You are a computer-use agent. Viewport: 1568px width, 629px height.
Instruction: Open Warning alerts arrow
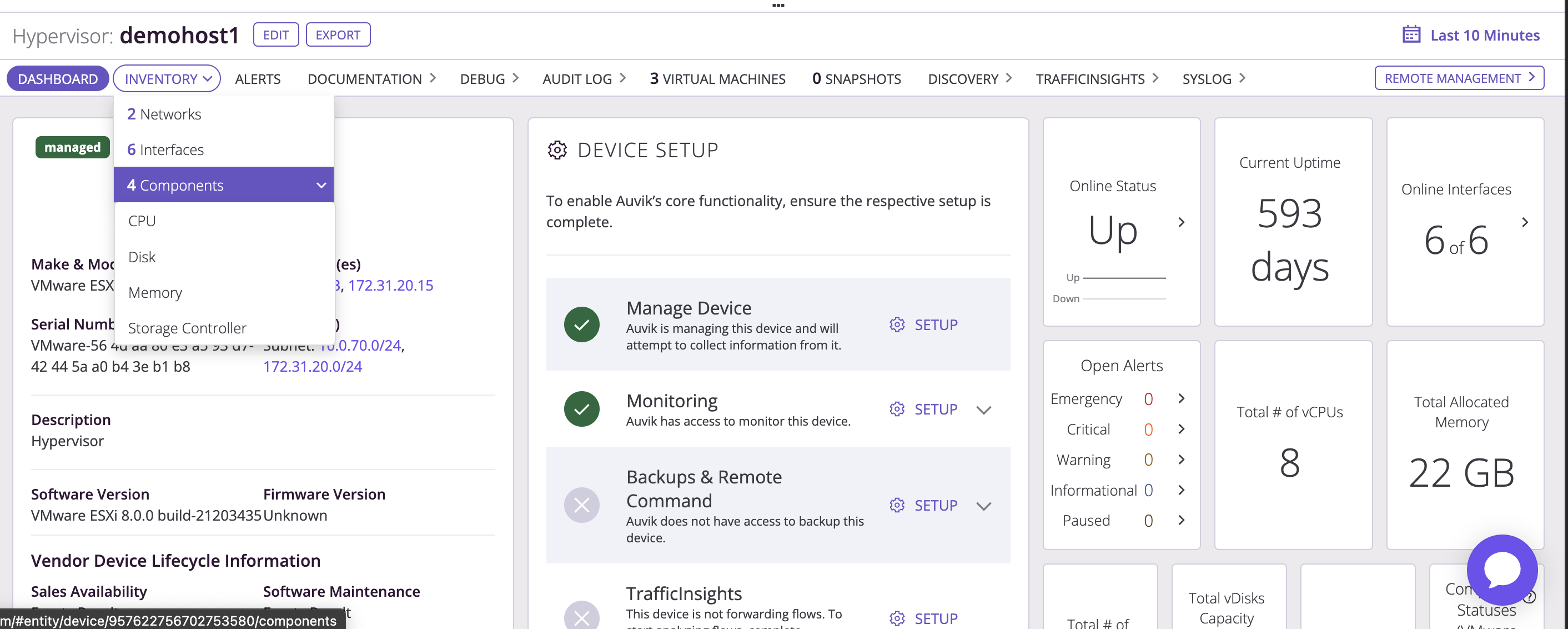[1182, 459]
